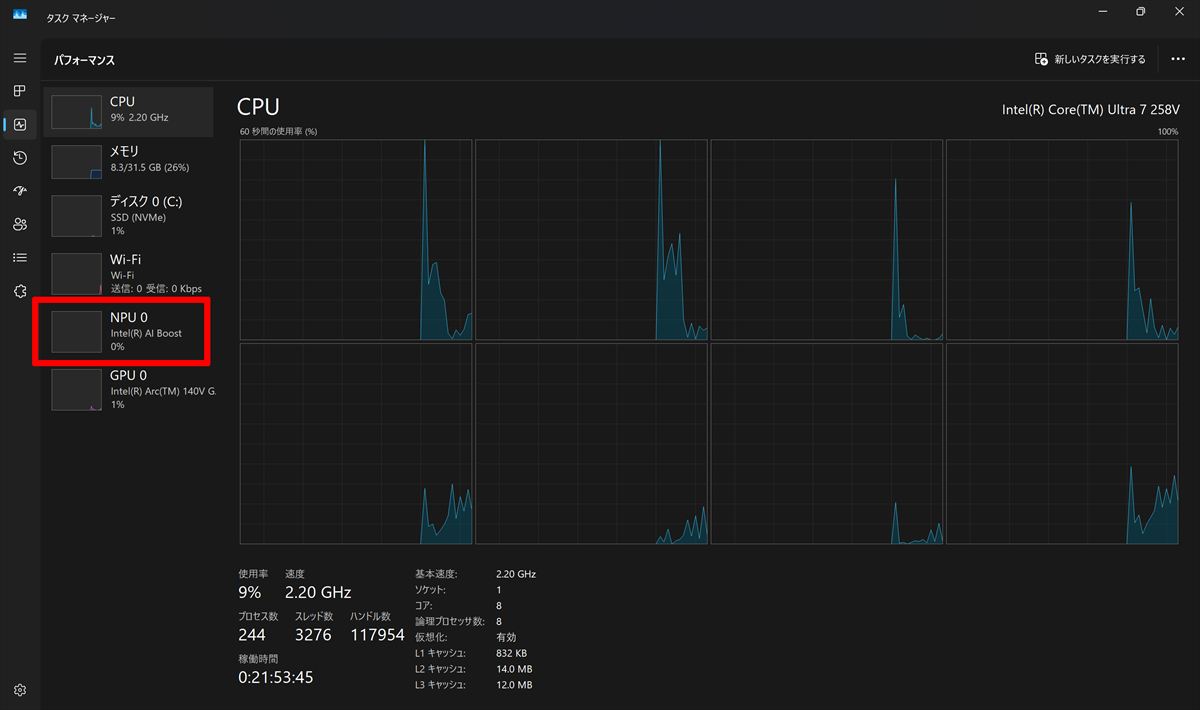
Task: Click the メモリ mini graph thumbnail
Action: (77, 161)
